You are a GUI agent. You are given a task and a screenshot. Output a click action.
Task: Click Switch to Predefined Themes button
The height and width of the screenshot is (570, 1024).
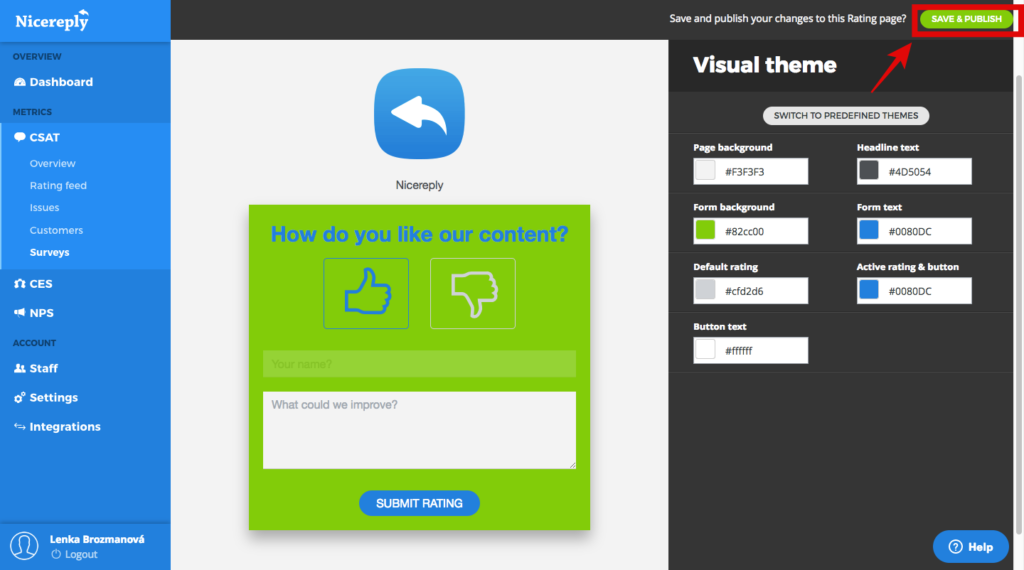coord(846,116)
